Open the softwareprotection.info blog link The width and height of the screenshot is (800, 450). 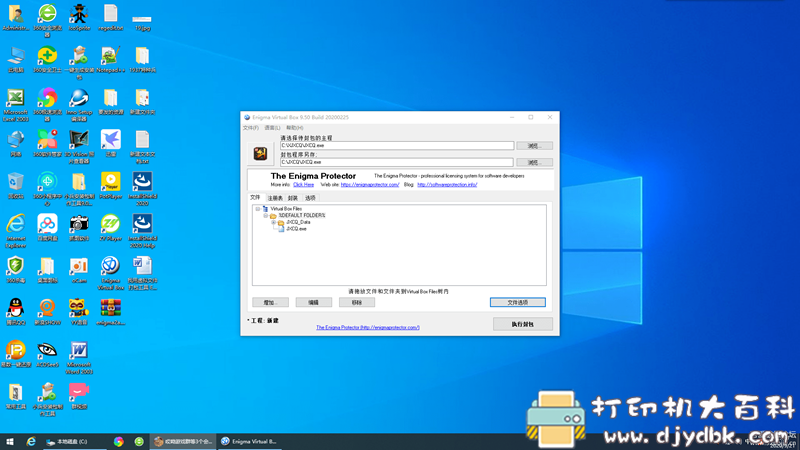tap(447, 185)
